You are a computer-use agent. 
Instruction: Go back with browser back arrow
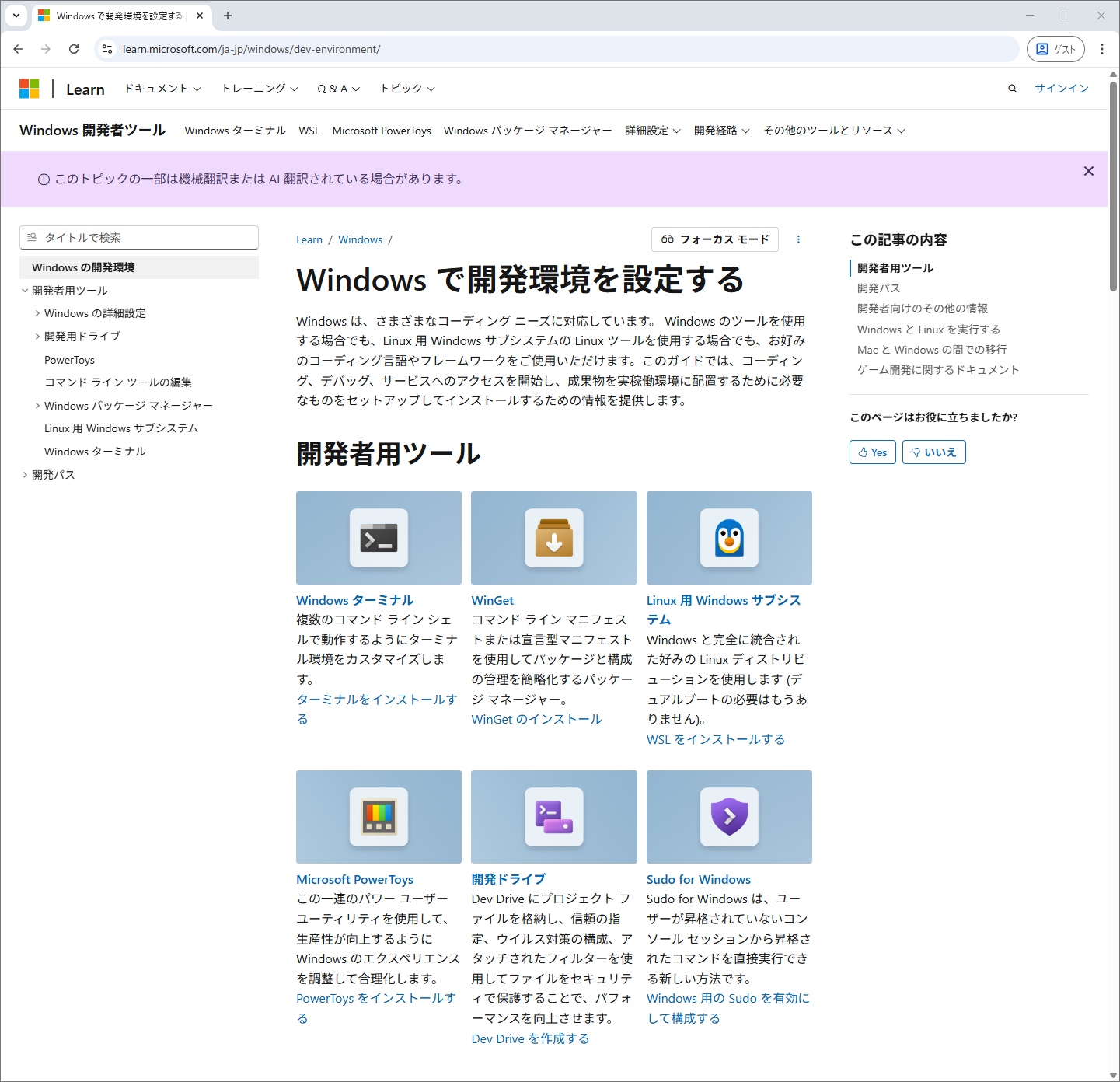pos(18,49)
